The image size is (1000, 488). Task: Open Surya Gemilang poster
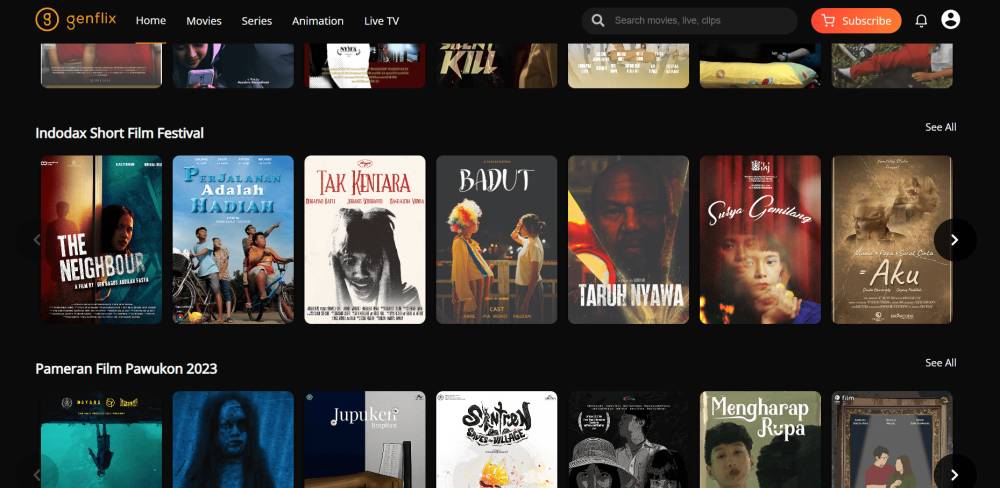tap(760, 239)
